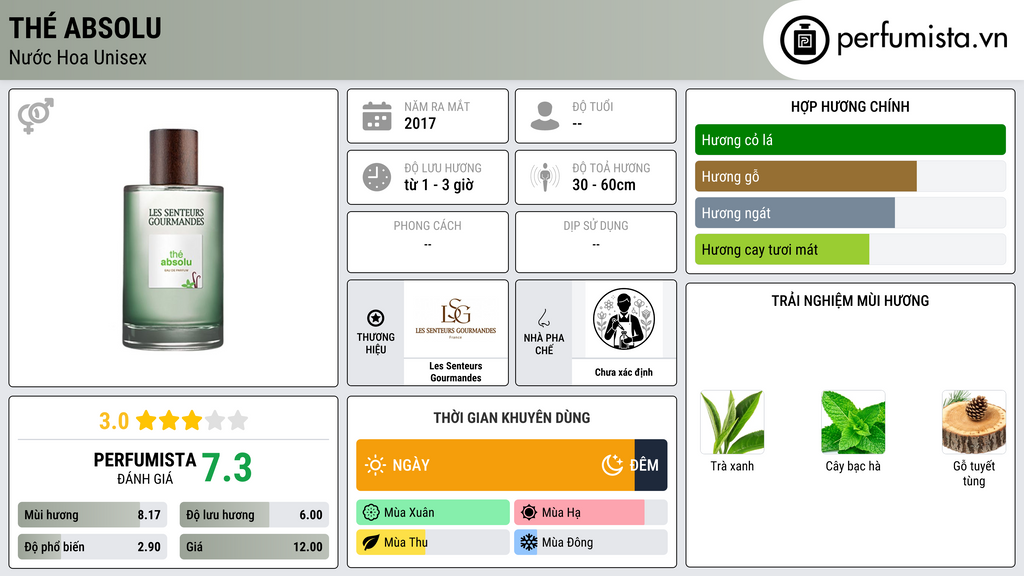This screenshot has width=1024, height=576.
Task: Click the snowflake icon for Mùa Đông
Action: coord(529,542)
